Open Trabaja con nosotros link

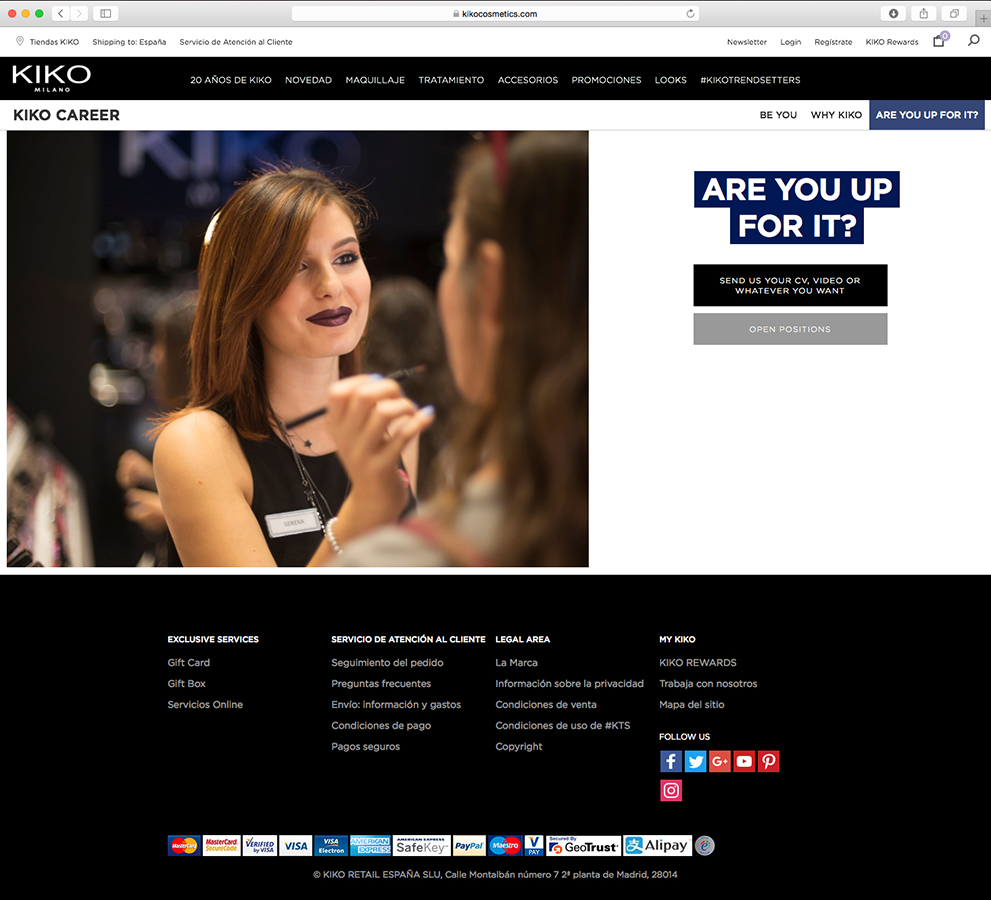pyautogui.click(x=708, y=683)
